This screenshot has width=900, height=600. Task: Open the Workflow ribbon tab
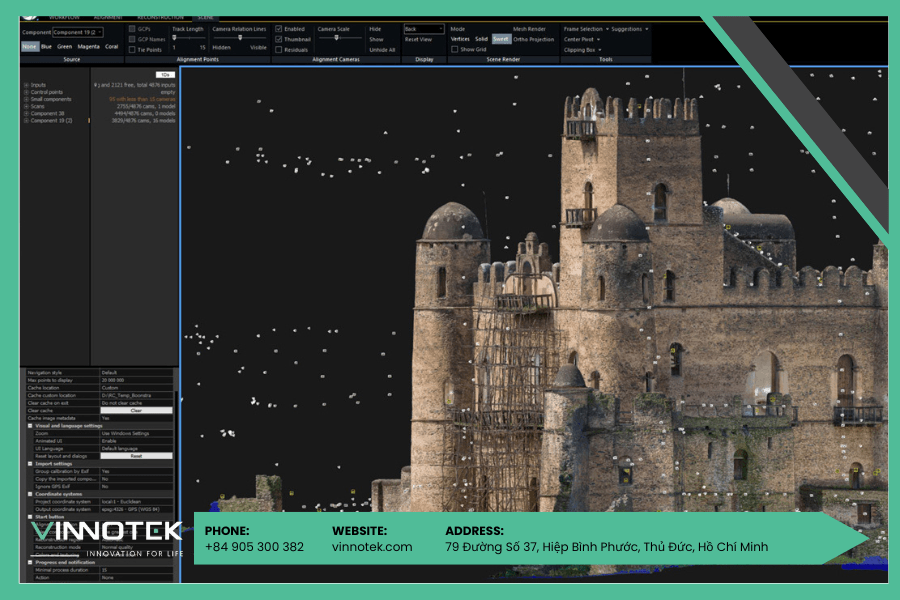click(x=64, y=18)
